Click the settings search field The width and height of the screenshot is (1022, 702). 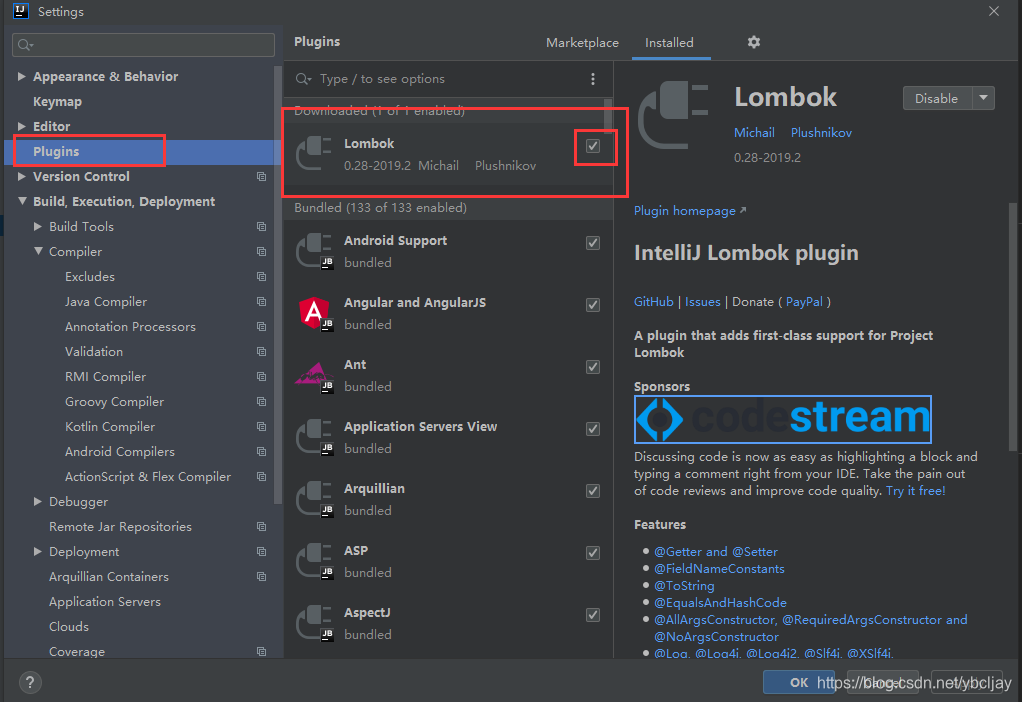(x=143, y=45)
